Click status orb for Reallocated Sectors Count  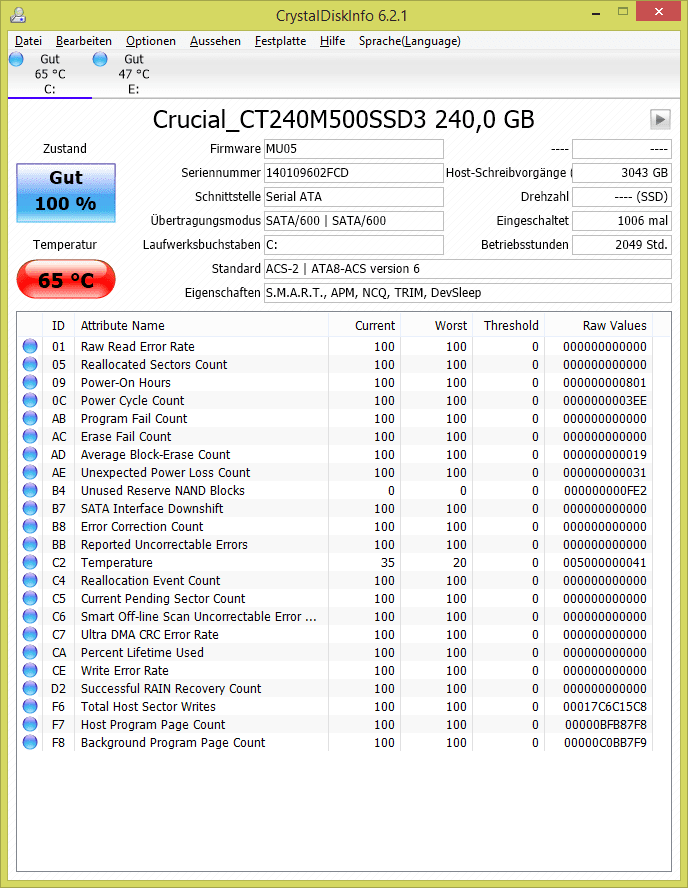tap(30, 364)
